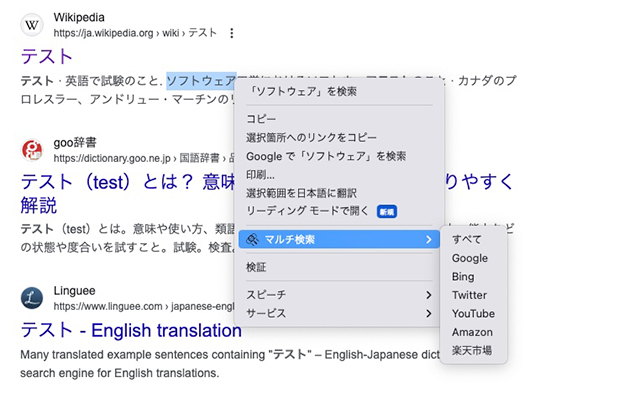Click the マルチ検索 magnifier icon
Screen dimensions: 640x400
pyautogui.click(x=253, y=240)
